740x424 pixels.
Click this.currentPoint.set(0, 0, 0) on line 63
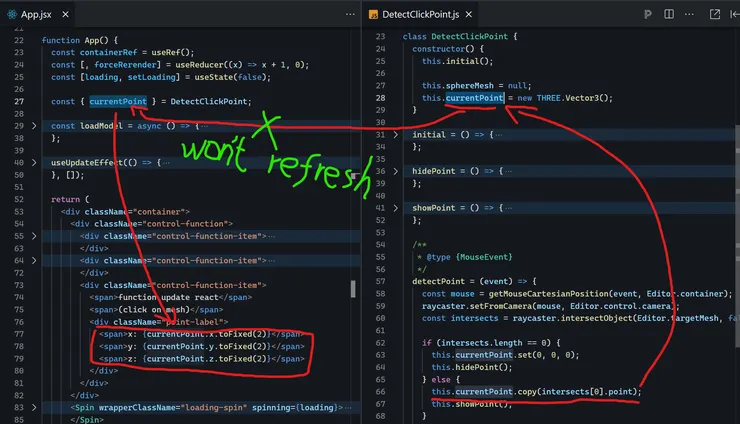coord(503,355)
